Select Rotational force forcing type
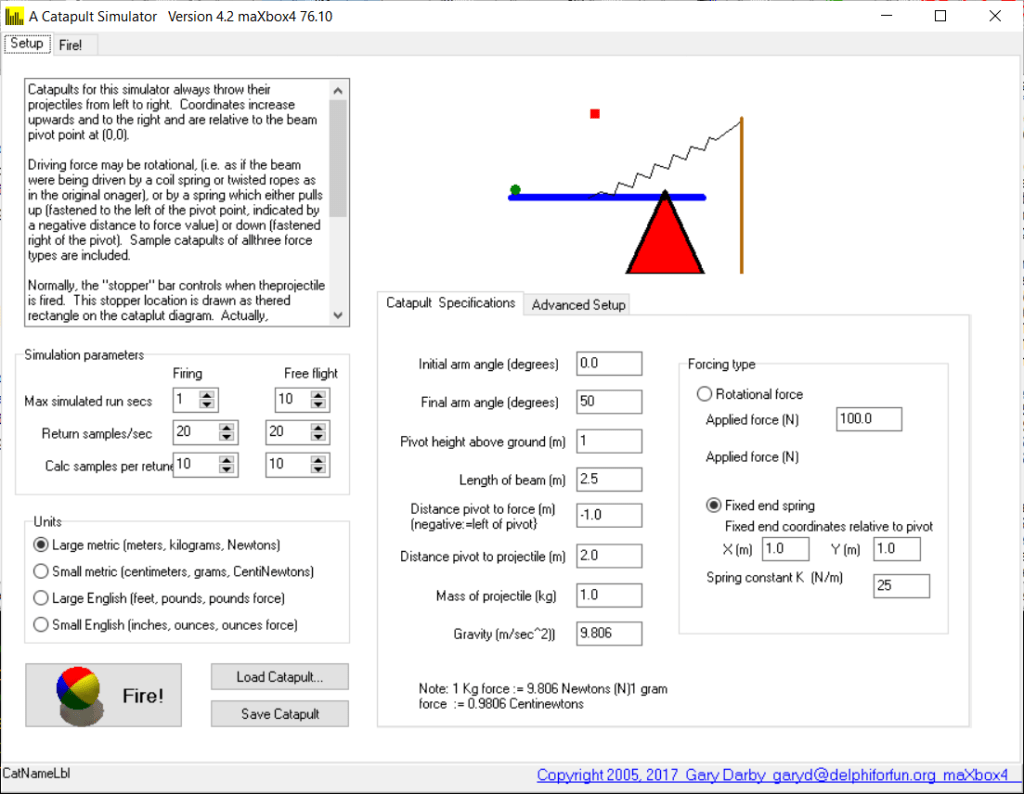The width and height of the screenshot is (1024, 794). coord(704,394)
